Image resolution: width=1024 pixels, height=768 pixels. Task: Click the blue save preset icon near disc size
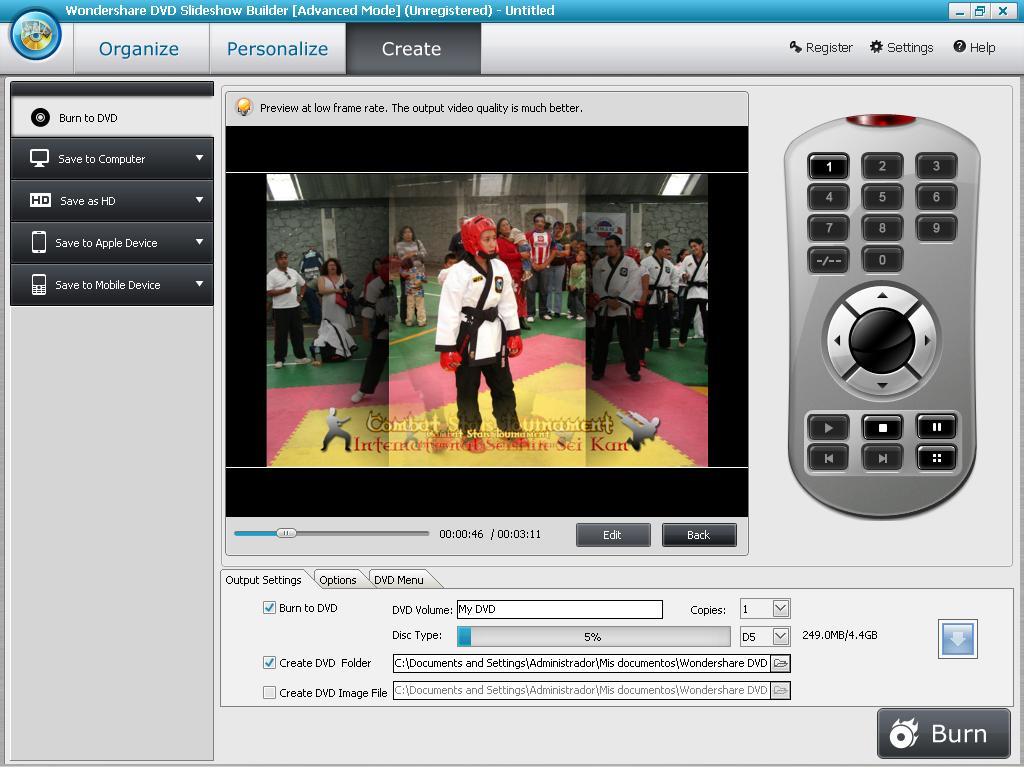click(957, 638)
